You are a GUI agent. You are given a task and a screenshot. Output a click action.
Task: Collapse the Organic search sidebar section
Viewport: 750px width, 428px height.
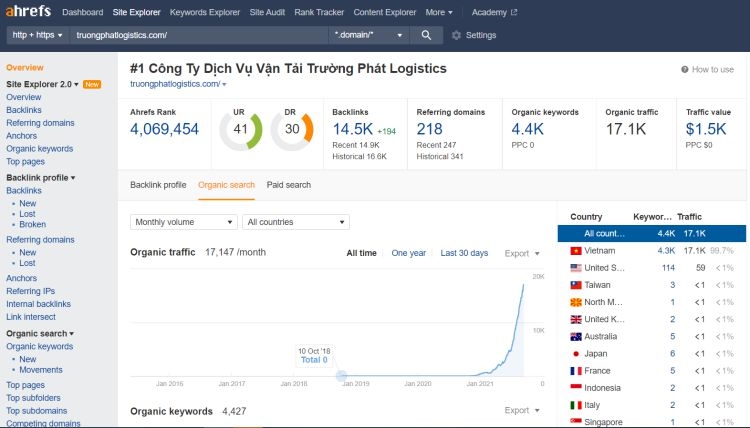(x=40, y=333)
